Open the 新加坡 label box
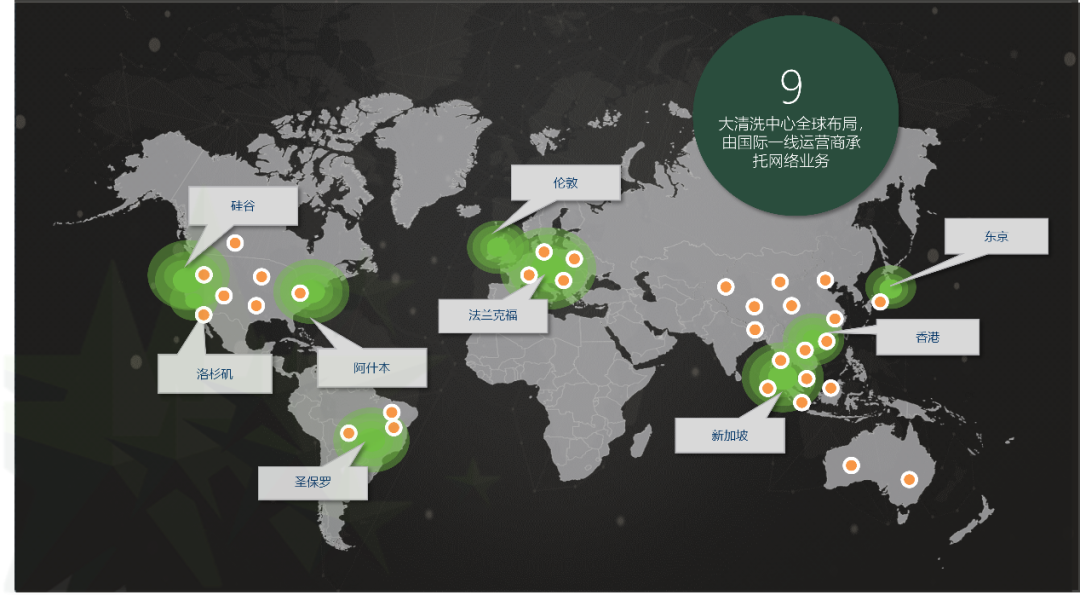Viewport: 1080px width, 595px height. [729, 435]
